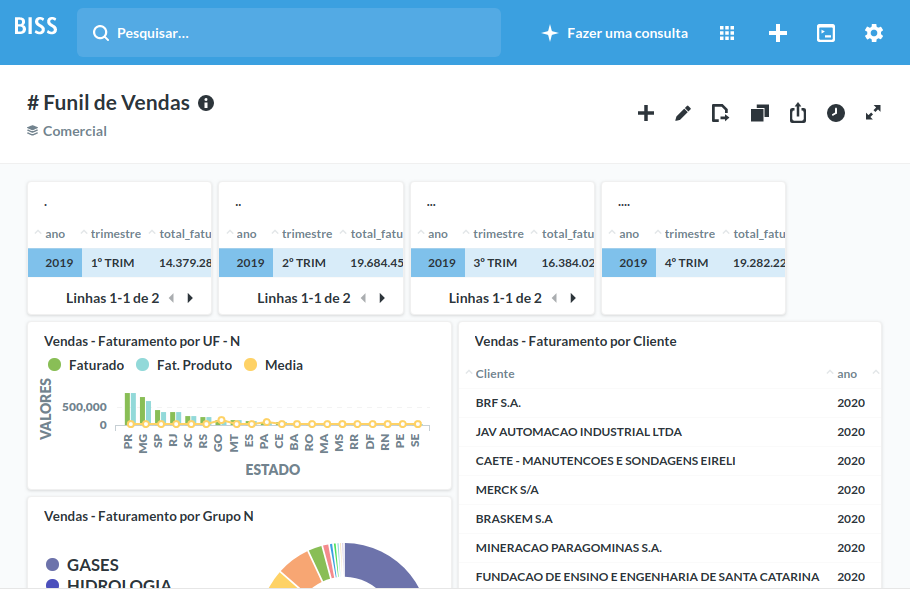
Task: Sort by trimestre in the 1º TRIM card
Action: (115, 234)
